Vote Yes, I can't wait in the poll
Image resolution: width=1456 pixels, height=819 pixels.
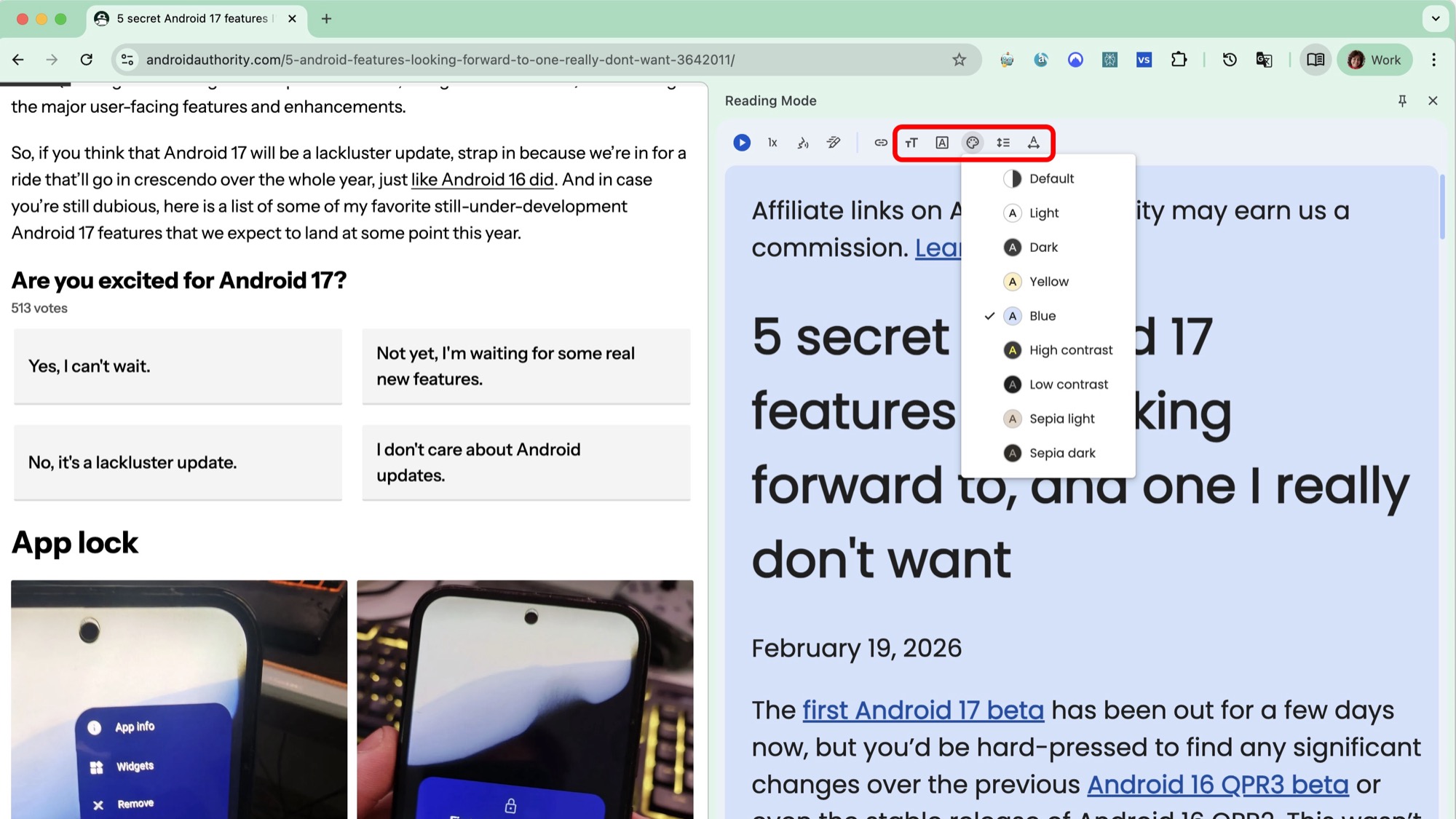click(177, 366)
